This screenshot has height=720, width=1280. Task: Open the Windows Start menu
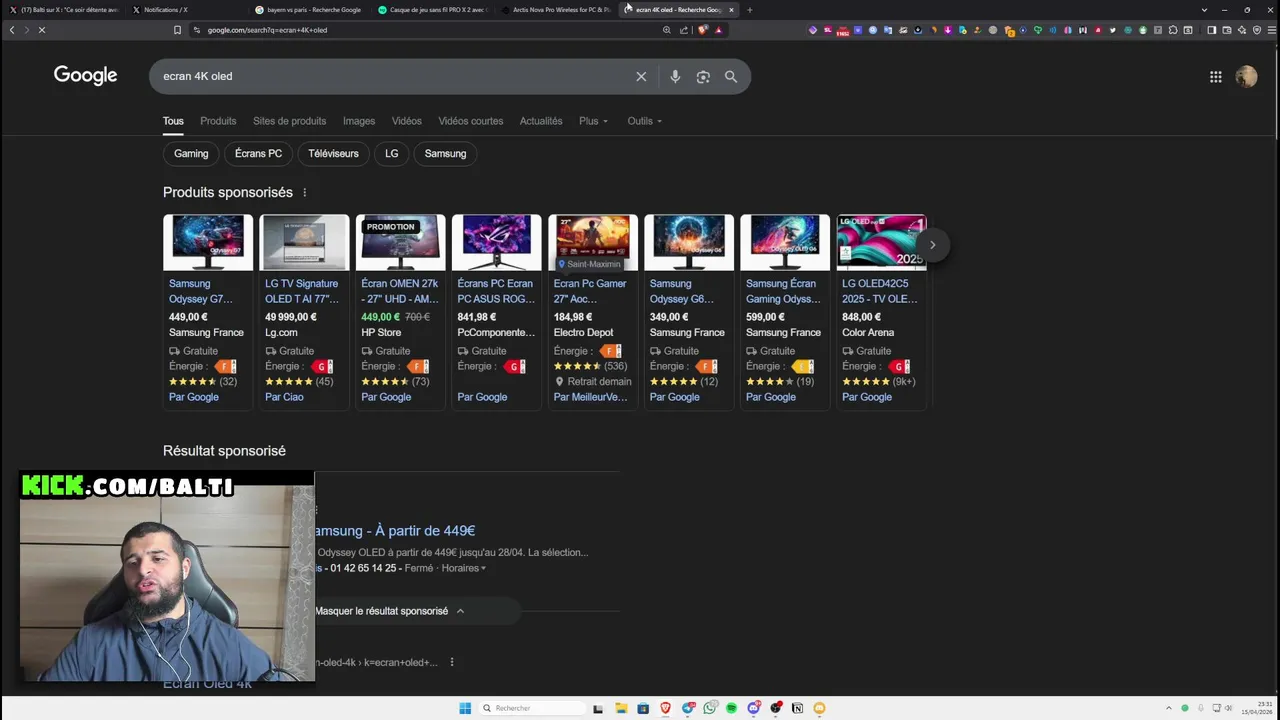coord(465,708)
